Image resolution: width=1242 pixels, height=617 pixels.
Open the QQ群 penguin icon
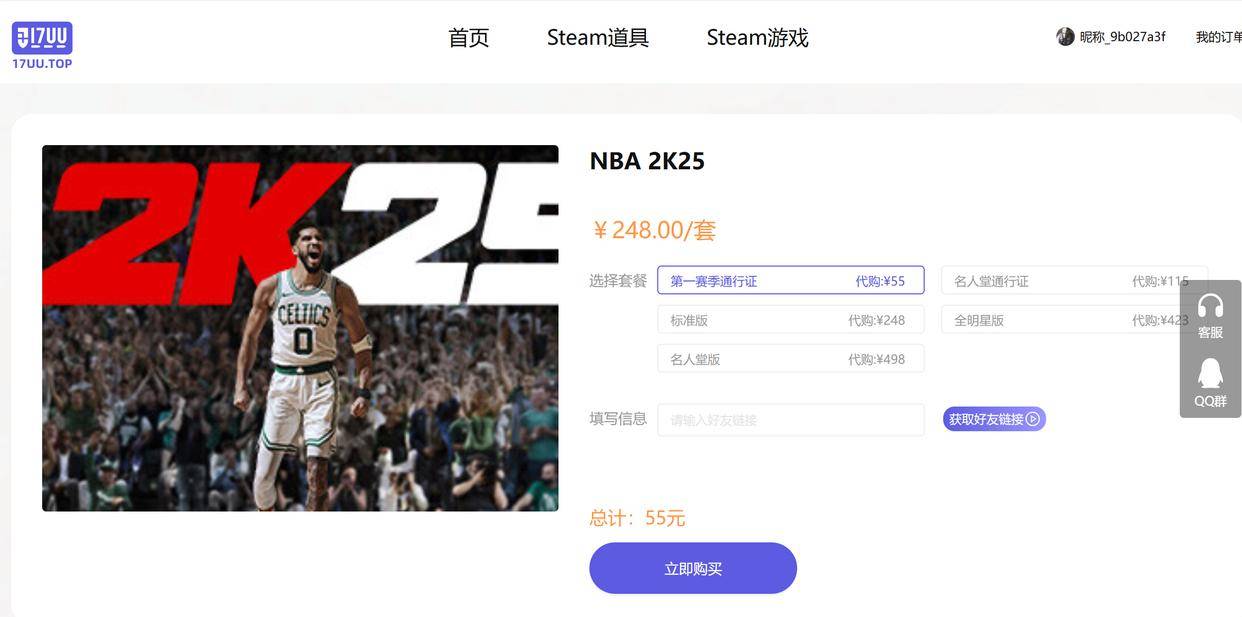tap(1210, 374)
